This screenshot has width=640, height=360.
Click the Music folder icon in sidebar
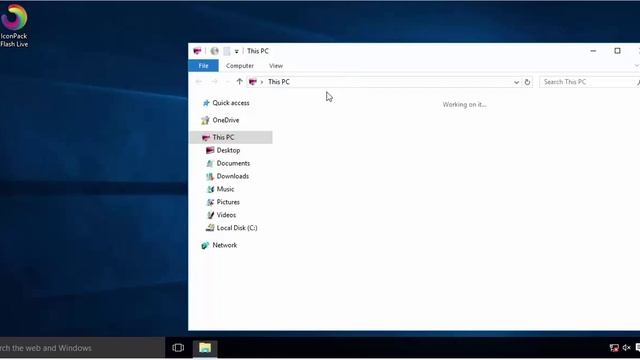point(210,189)
